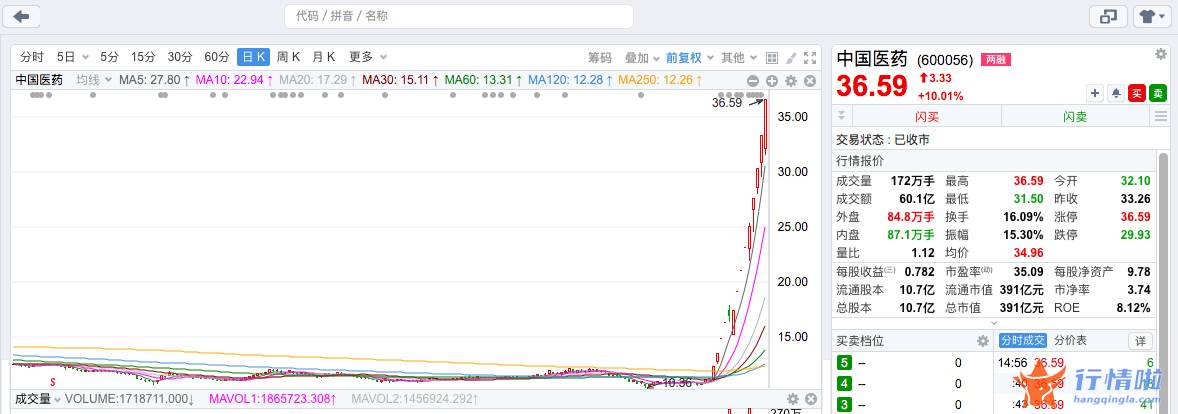Click the green 卖 sell button
This screenshot has width=1178, height=414.
tap(1158, 93)
